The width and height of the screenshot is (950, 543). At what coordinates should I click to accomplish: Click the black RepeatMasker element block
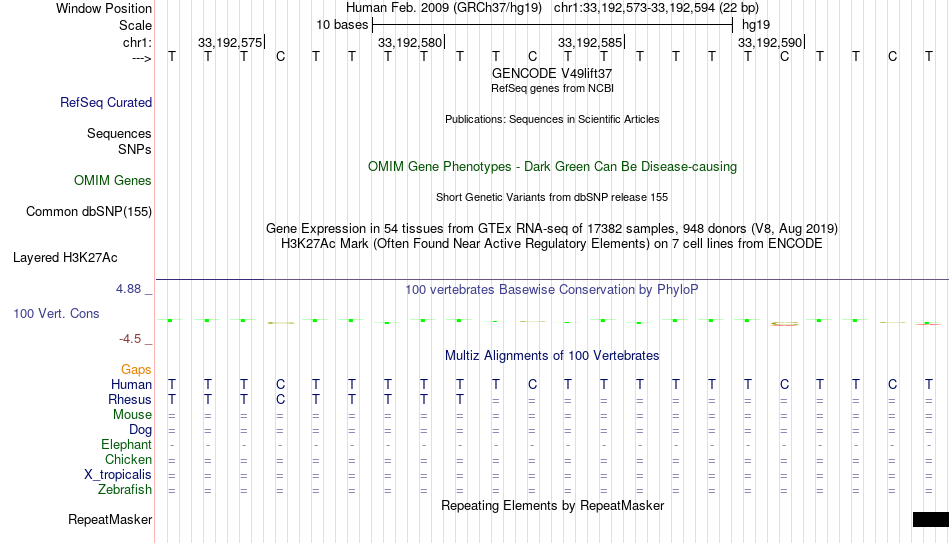click(931, 519)
